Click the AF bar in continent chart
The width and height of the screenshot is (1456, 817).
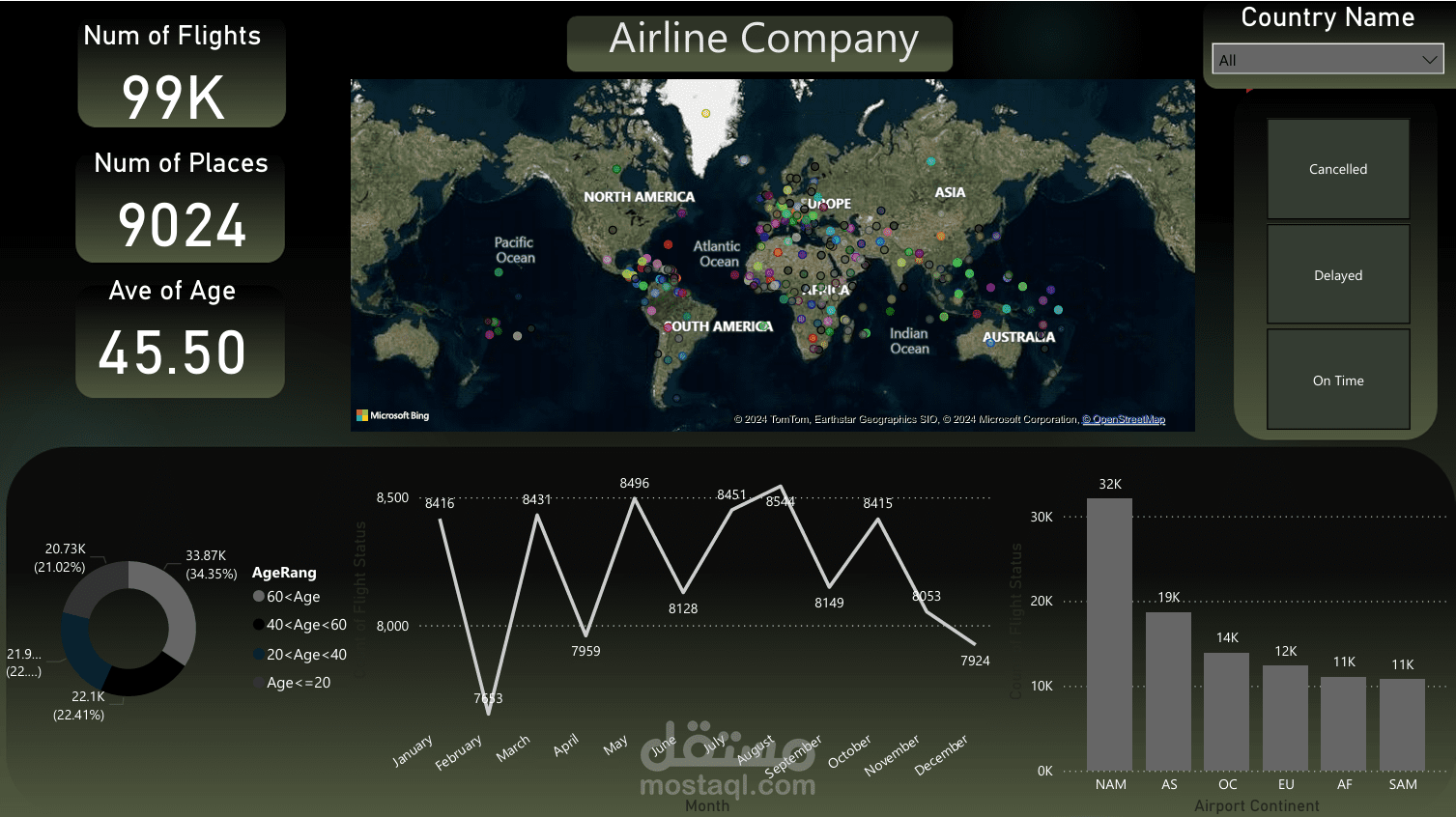coord(1344,724)
